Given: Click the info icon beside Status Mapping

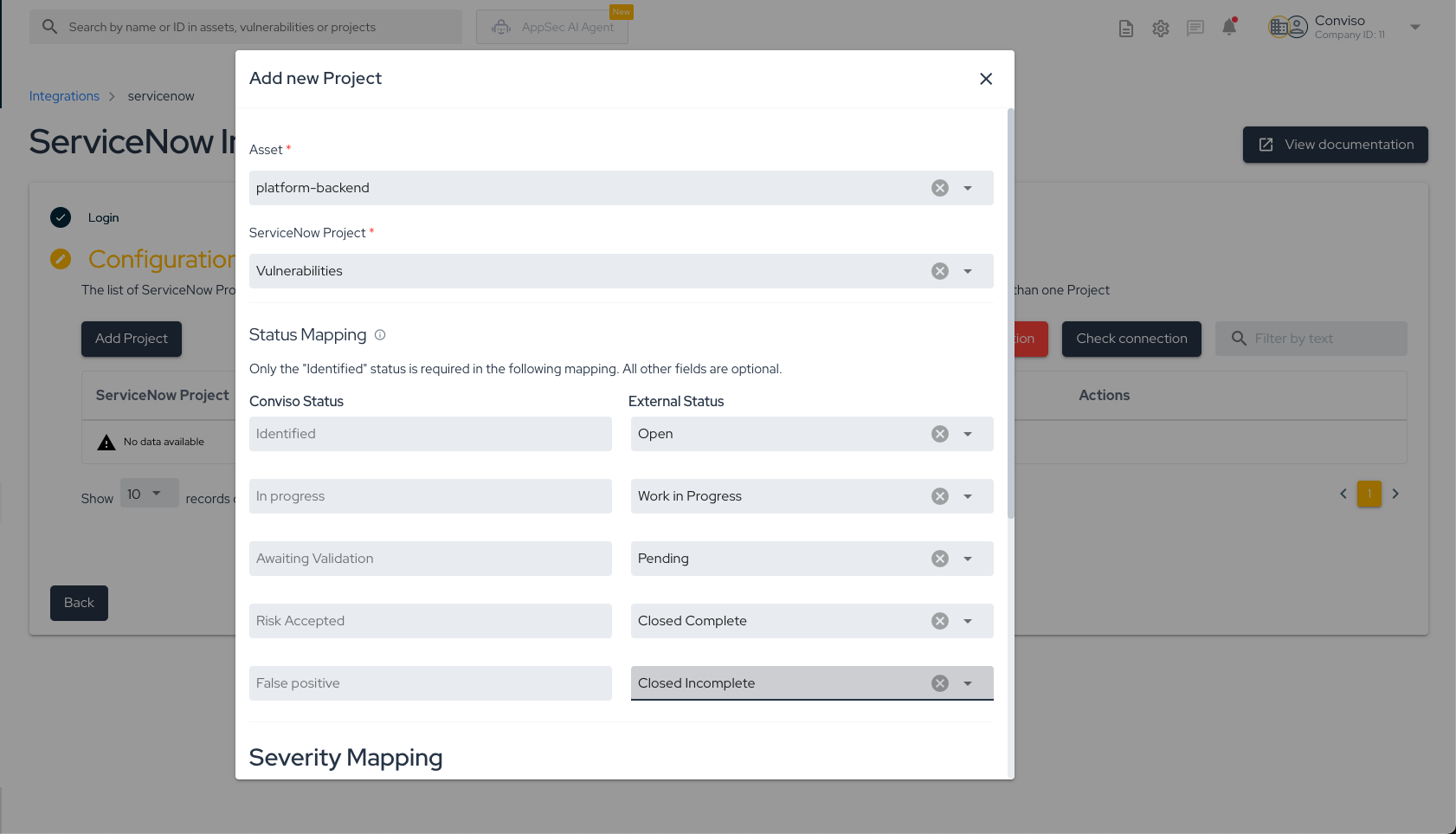Looking at the screenshot, I should tap(380, 334).
